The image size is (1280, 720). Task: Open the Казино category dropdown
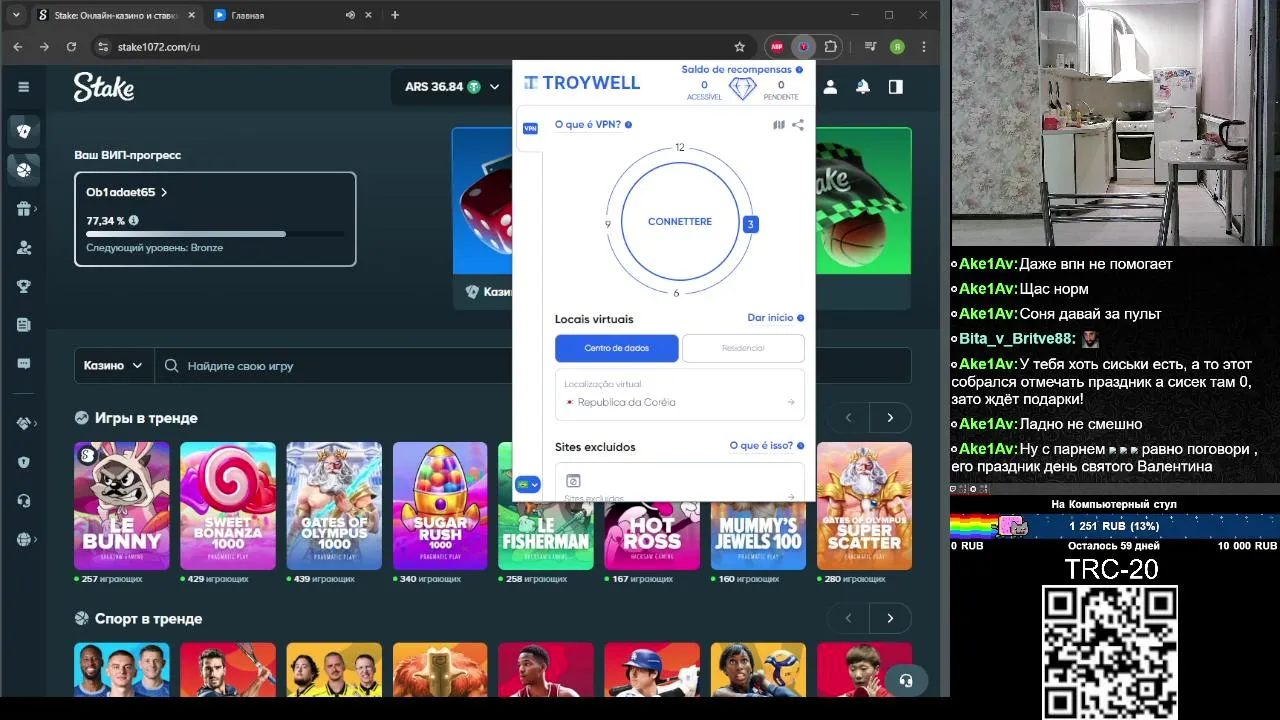(x=114, y=366)
